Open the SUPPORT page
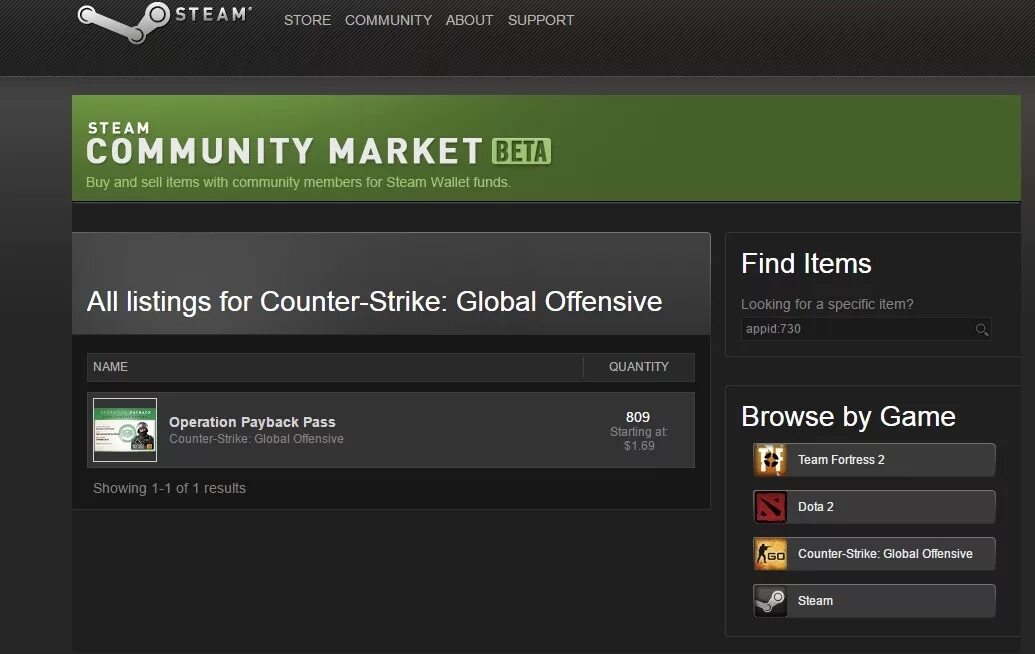This screenshot has width=1035, height=654. tap(541, 20)
